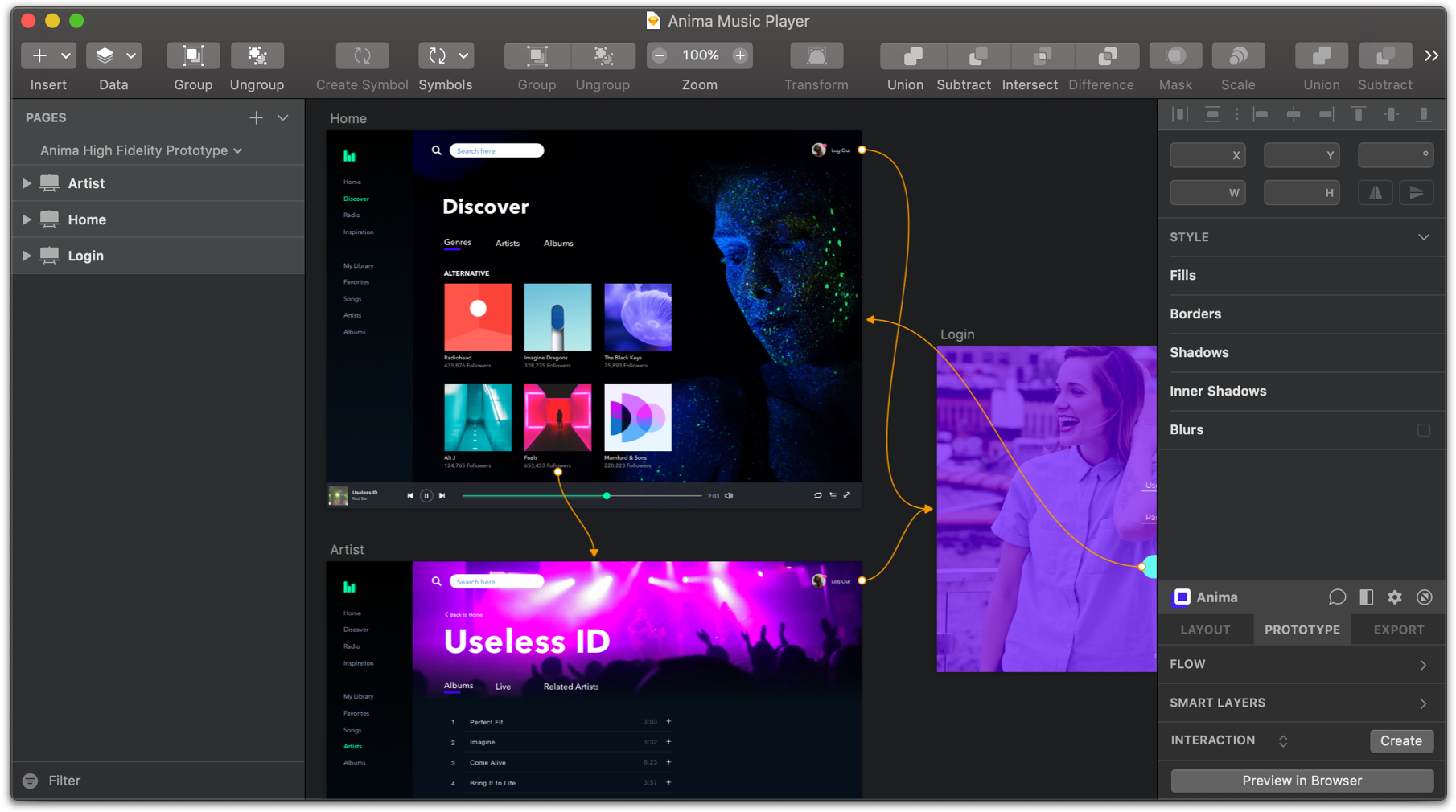Click the Create interaction button
Viewport: 1456px width, 812px height.
1401,741
